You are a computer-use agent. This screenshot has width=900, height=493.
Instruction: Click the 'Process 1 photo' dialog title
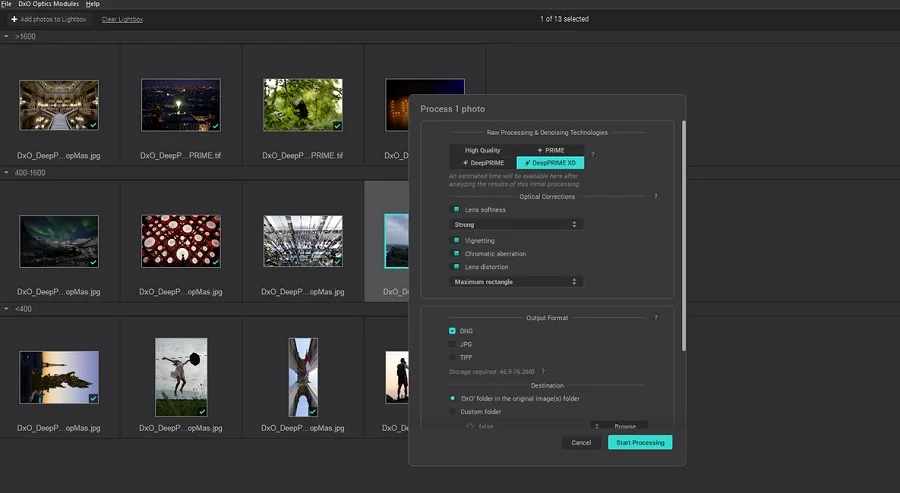point(452,109)
